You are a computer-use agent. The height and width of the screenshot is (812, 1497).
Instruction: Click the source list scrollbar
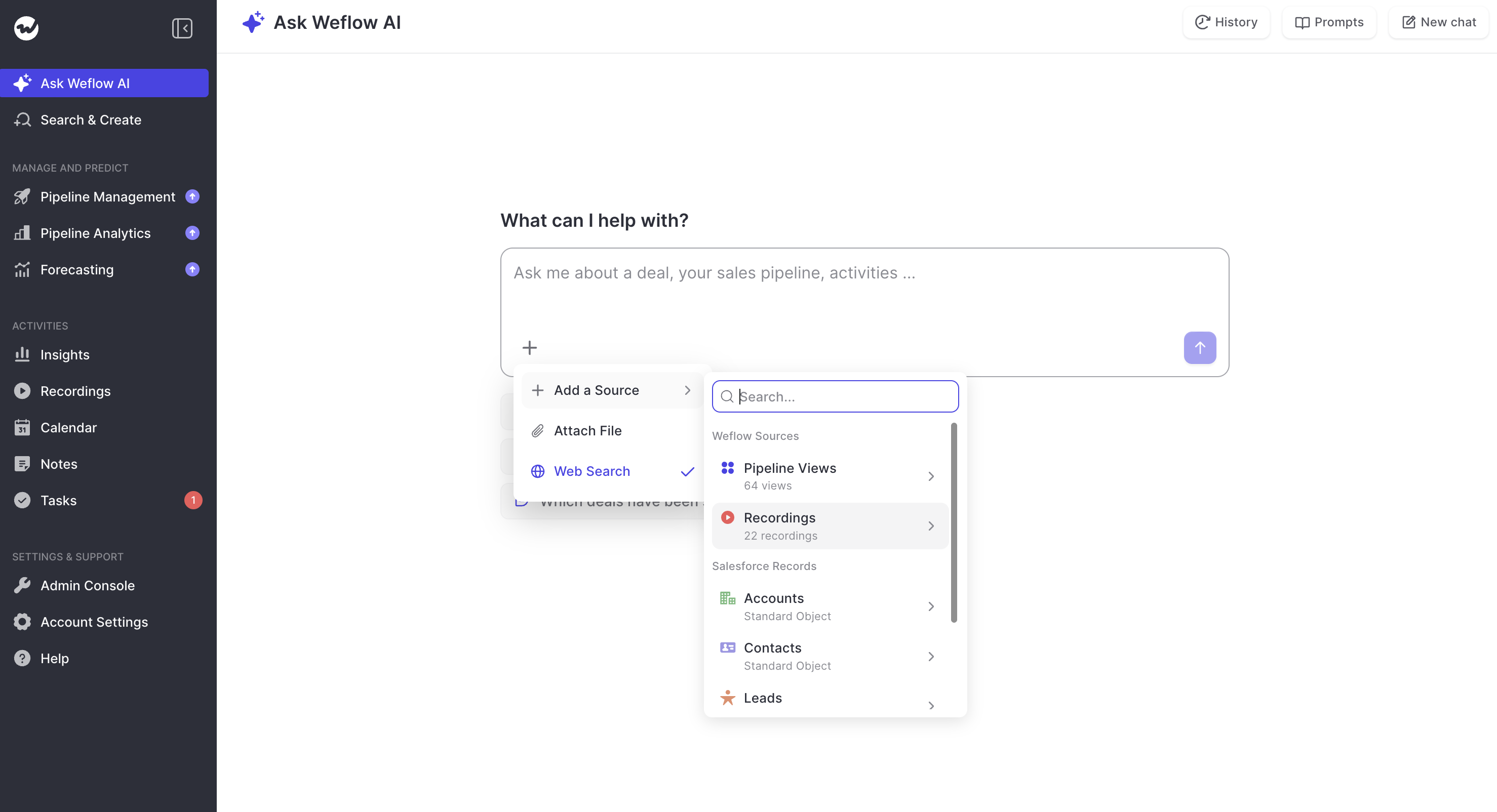pos(954,523)
